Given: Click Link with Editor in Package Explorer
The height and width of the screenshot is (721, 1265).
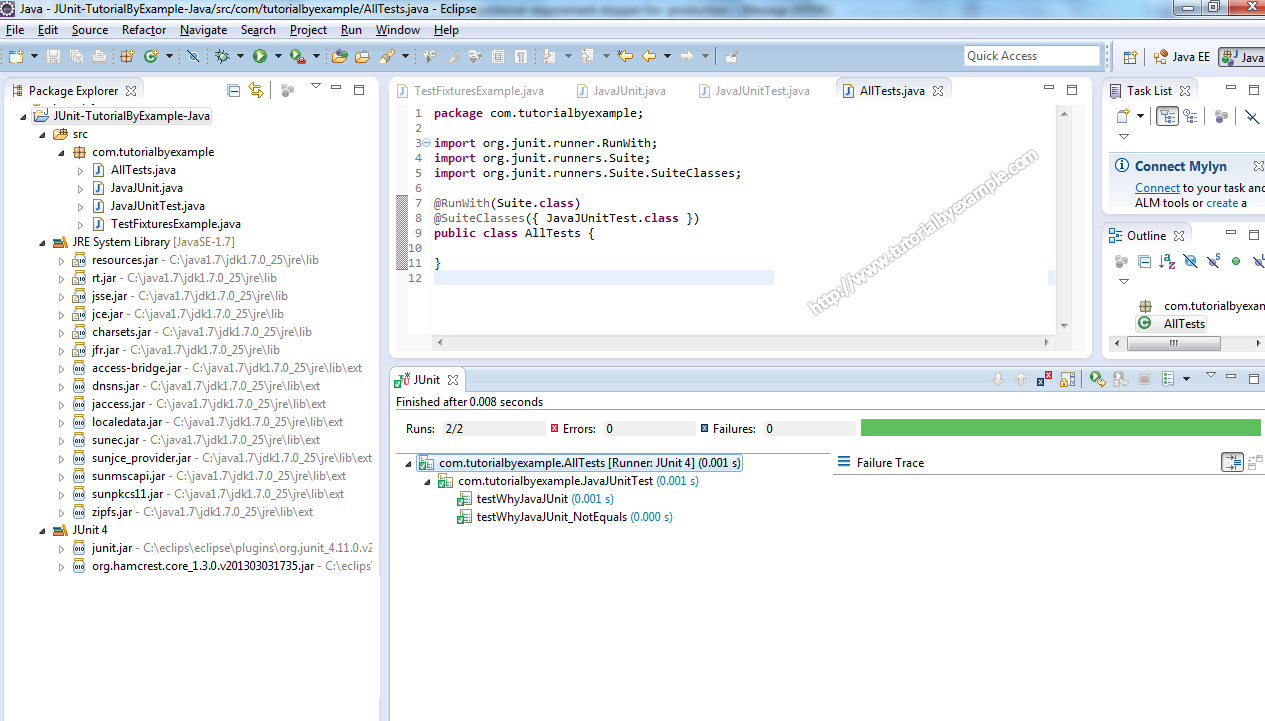Looking at the screenshot, I should point(256,90).
